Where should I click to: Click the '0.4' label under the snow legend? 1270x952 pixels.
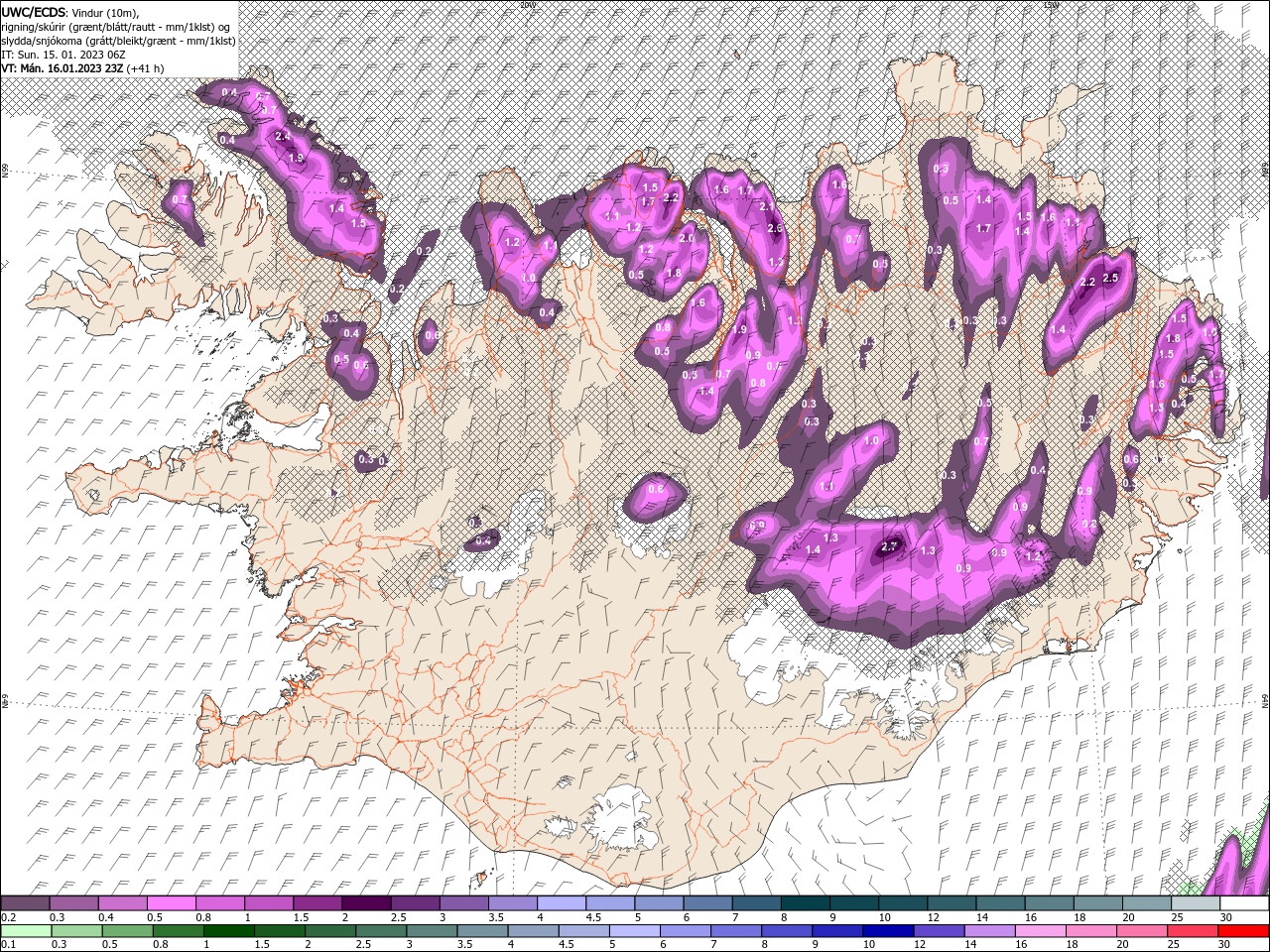[x=106, y=917]
